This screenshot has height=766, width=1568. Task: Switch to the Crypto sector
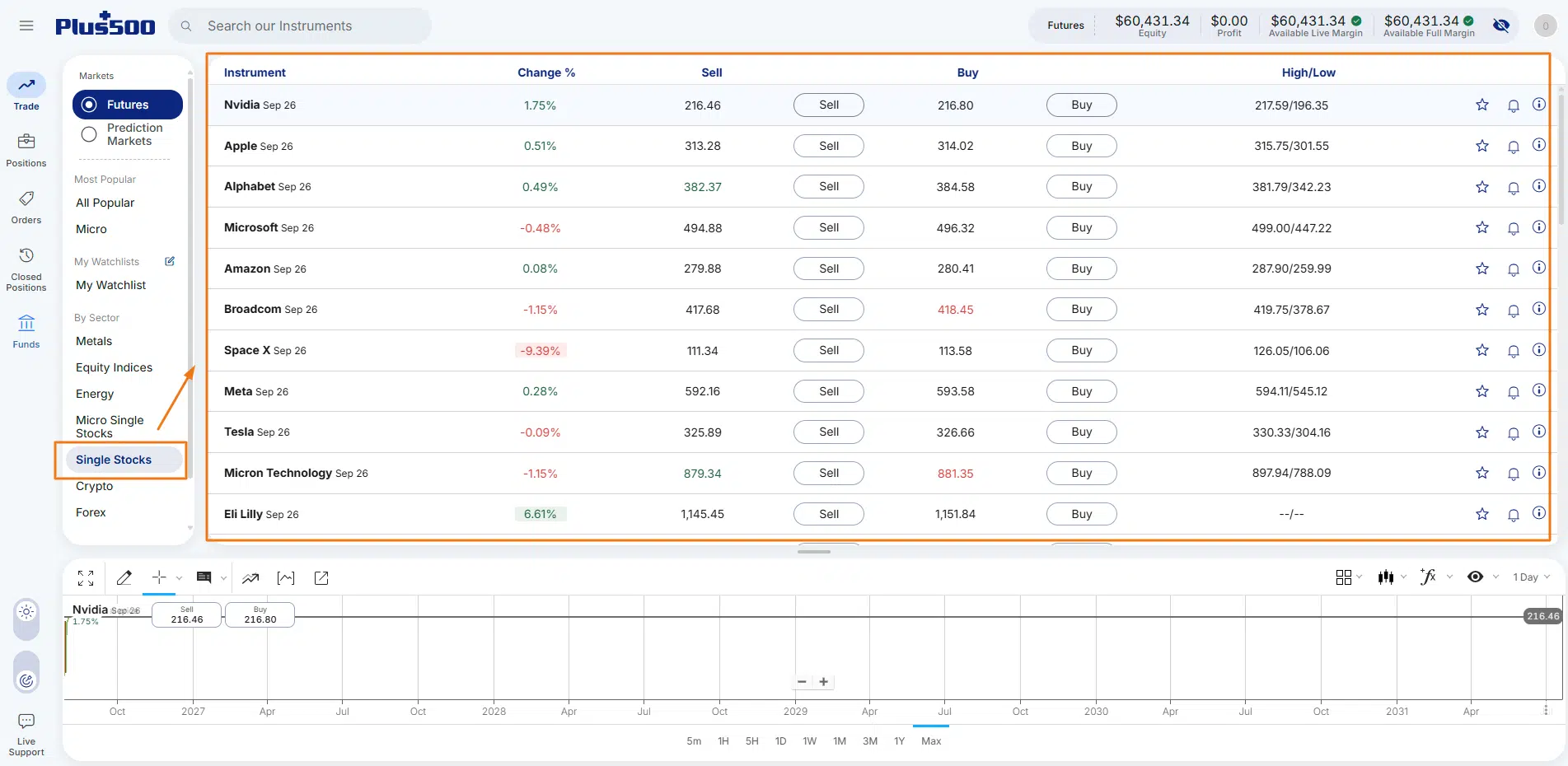tap(95, 486)
